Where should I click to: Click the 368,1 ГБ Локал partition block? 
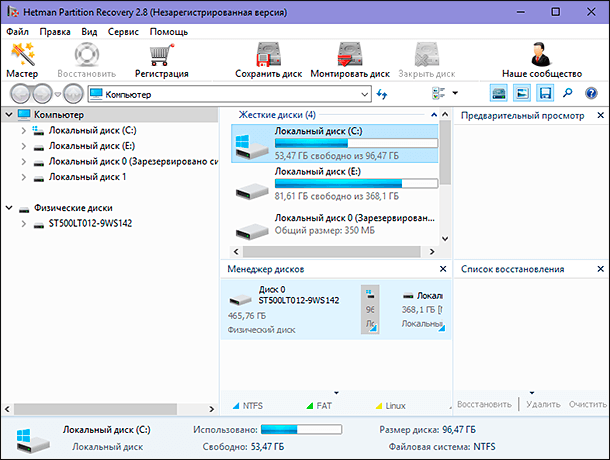tap(422, 309)
